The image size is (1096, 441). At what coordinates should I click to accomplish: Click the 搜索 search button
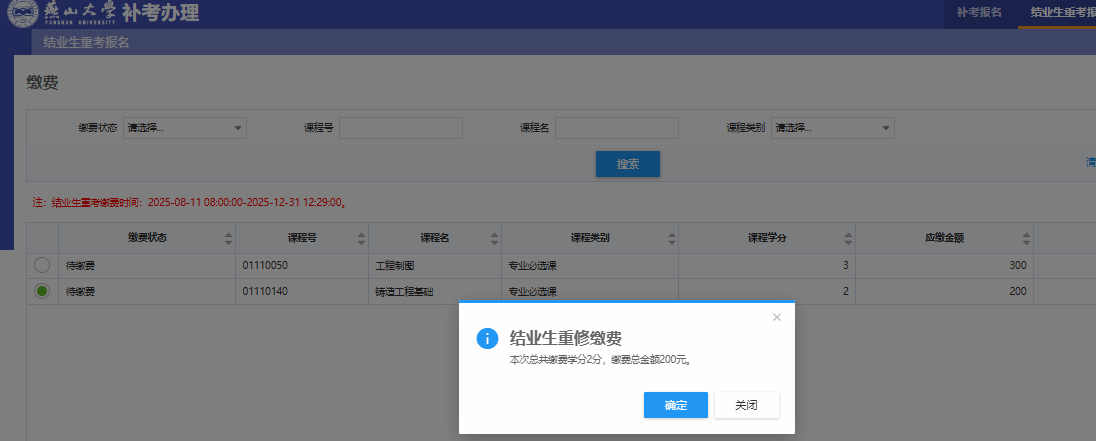coord(627,164)
